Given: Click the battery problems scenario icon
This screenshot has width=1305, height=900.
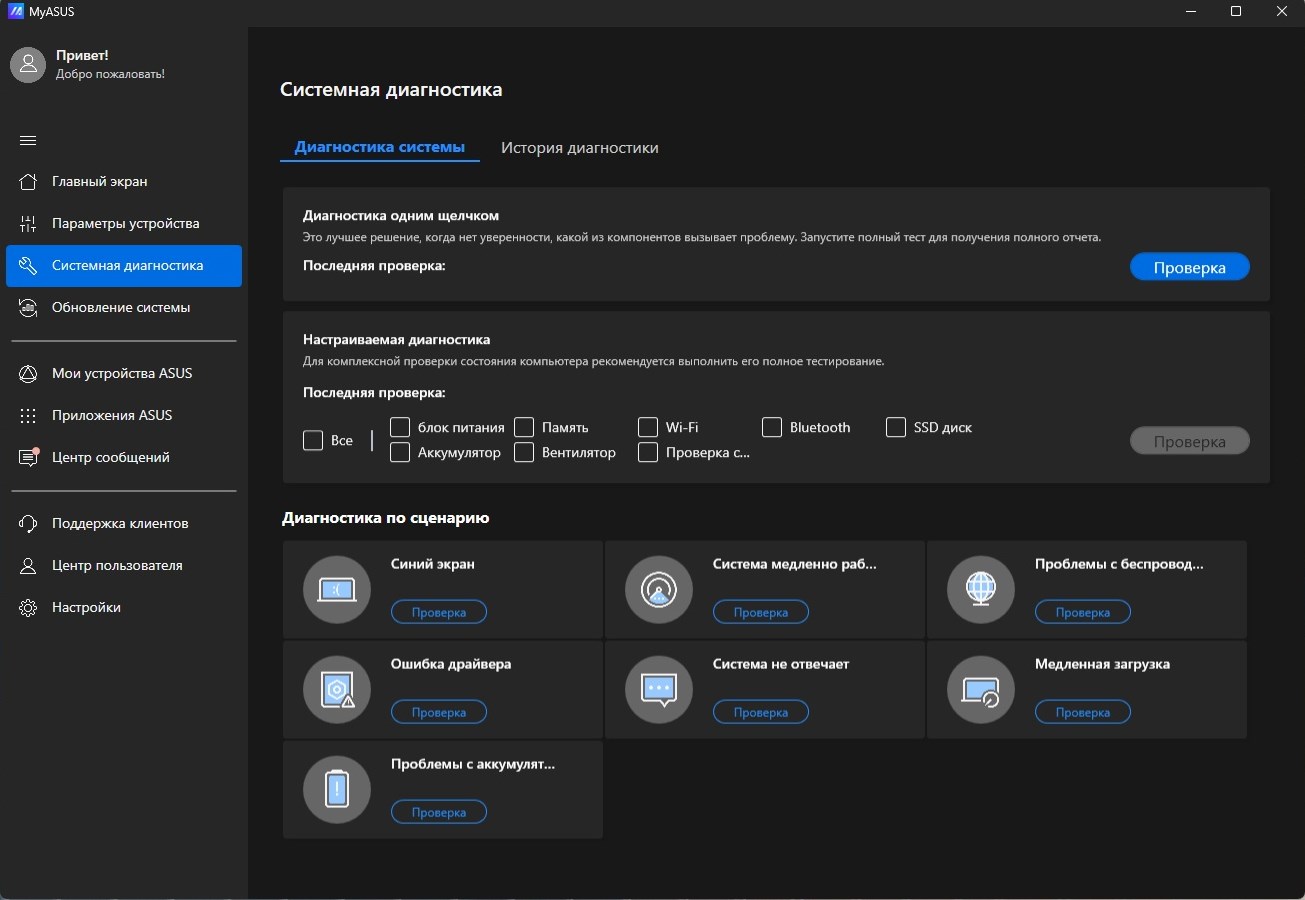Looking at the screenshot, I should [x=337, y=790].
